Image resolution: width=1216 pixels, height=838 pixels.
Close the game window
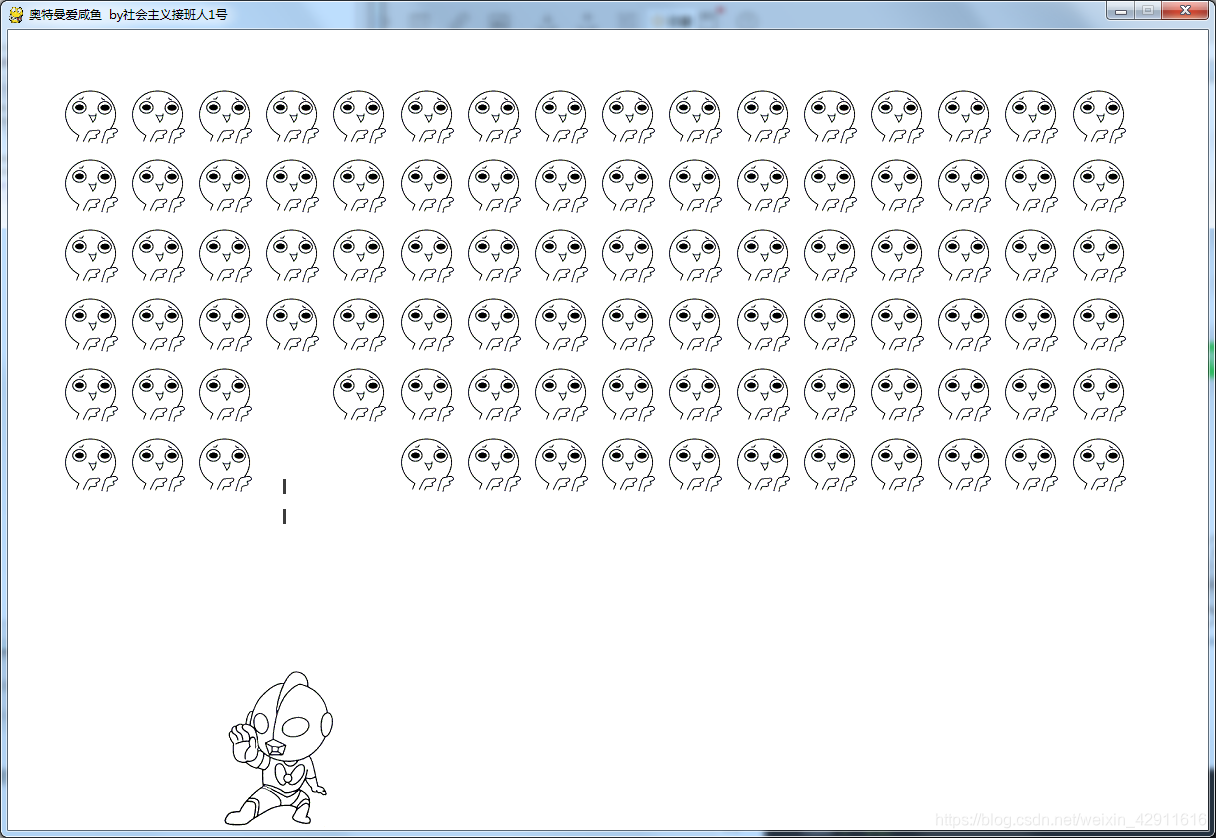(1185, 11)
